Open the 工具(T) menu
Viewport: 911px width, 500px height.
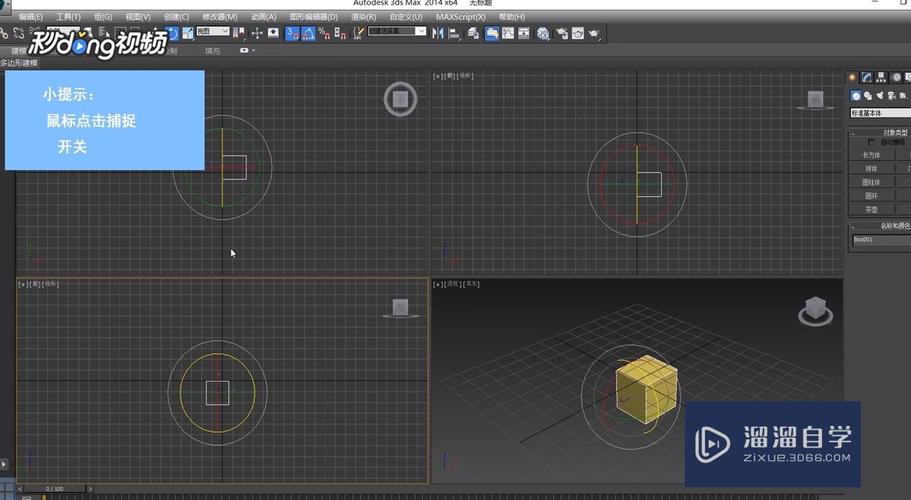[69, 17]
